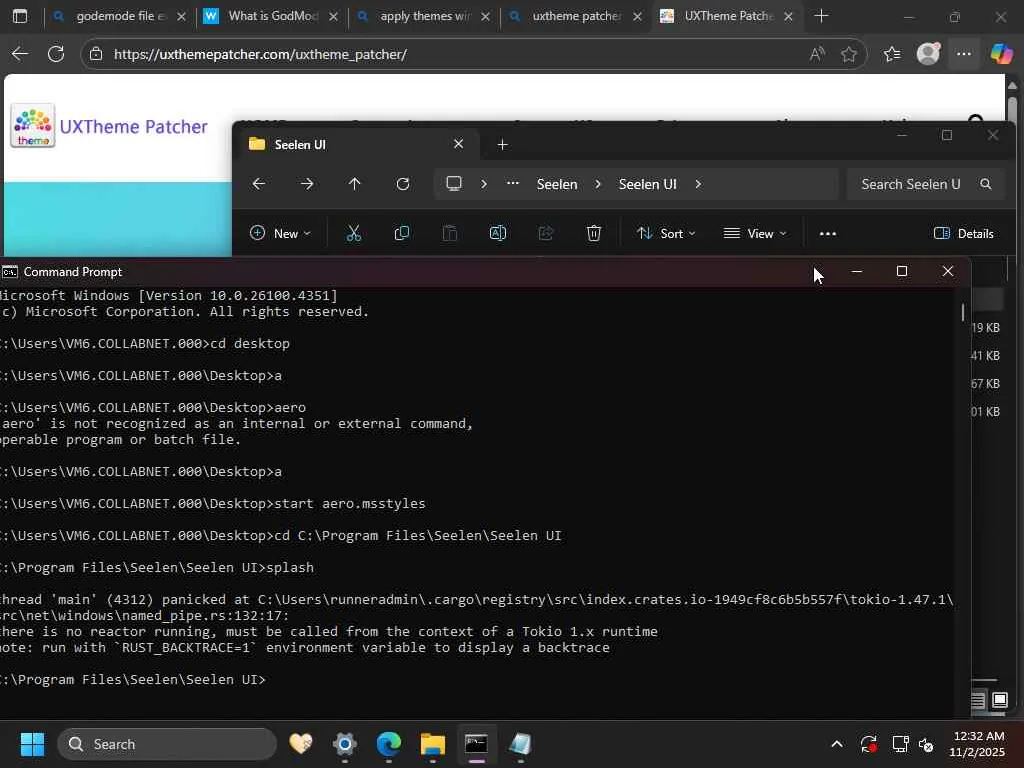
Task: Go back in File Explorer
Action: tap(259, 184)
